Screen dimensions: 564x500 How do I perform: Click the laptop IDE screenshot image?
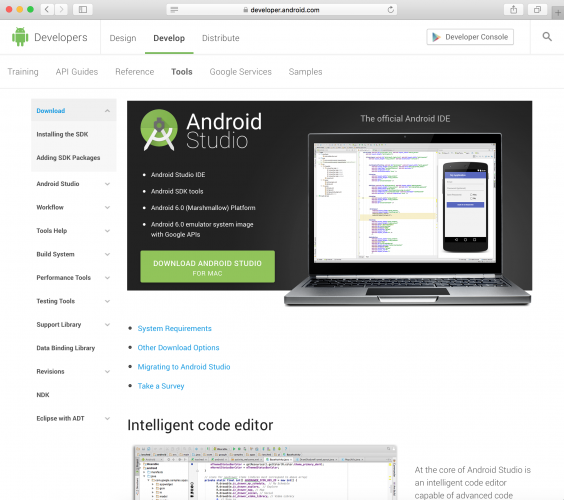407,219
